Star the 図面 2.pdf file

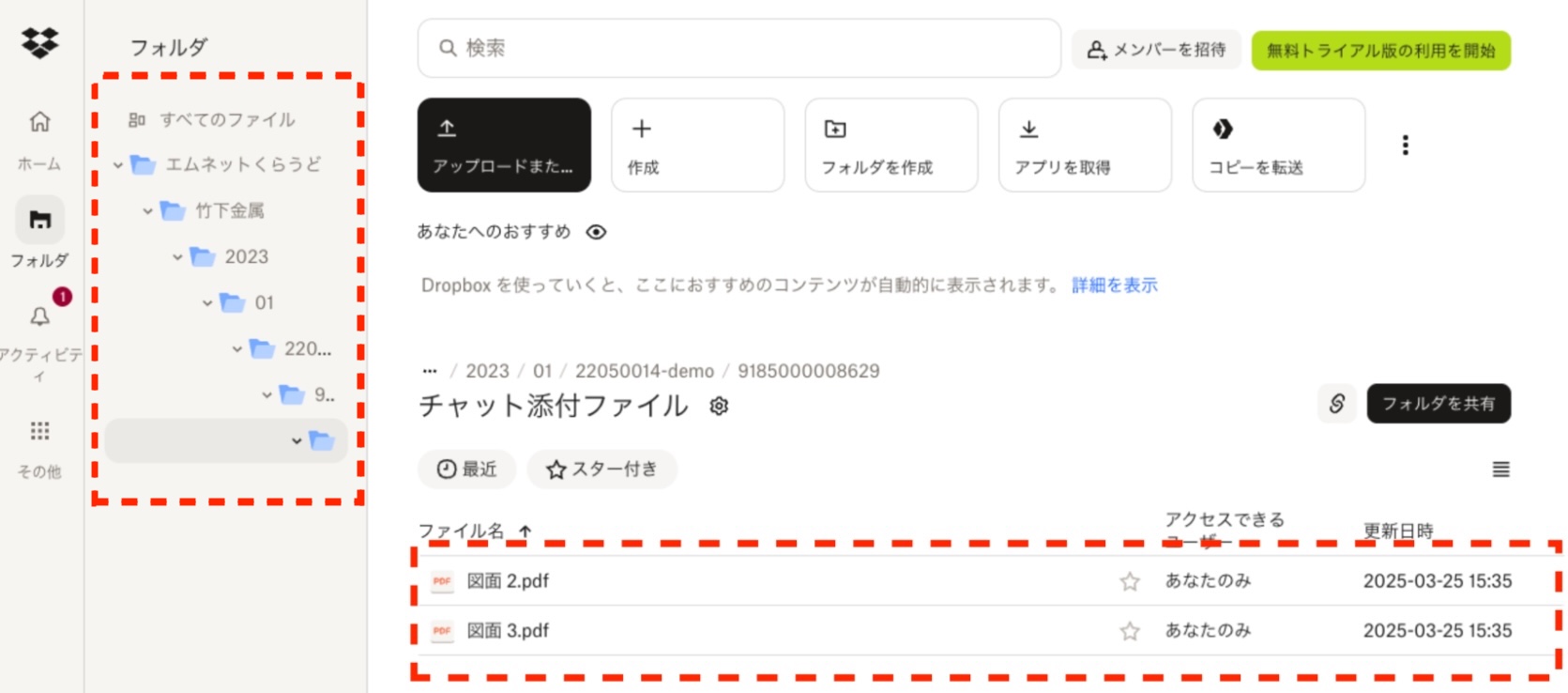click(1130, 582)
